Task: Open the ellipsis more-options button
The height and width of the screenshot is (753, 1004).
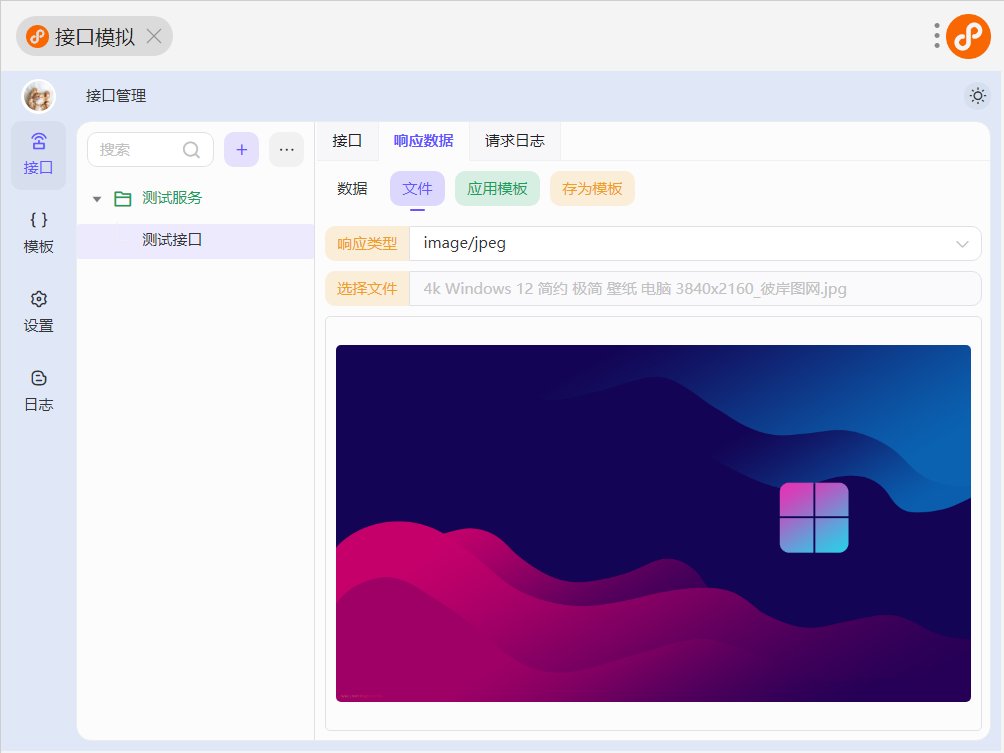Action: point(286,150)
